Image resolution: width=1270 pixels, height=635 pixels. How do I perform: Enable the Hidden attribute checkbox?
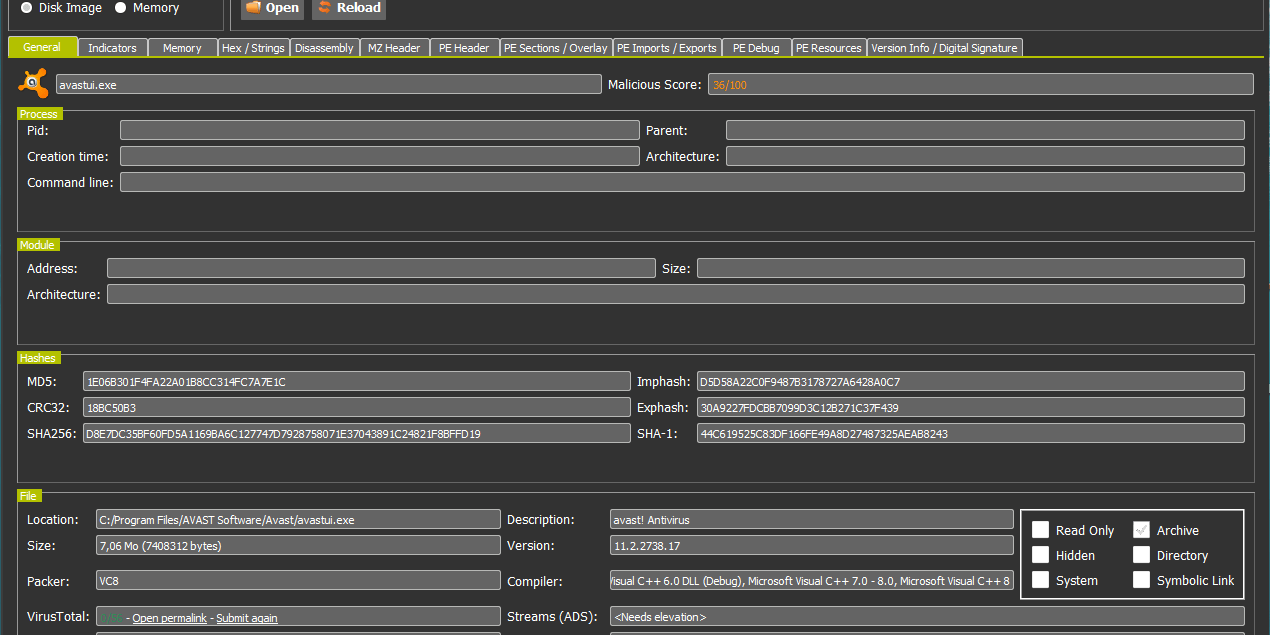point(1041,555)
